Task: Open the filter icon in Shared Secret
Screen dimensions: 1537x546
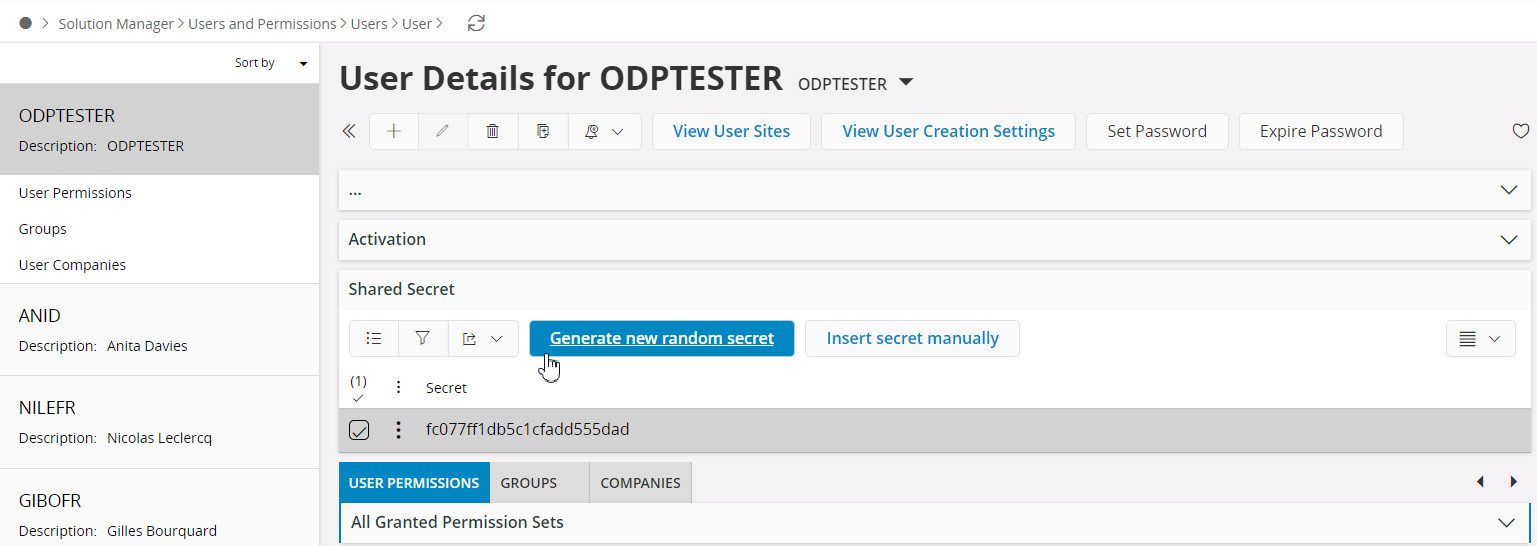Action: pyautogui.click(x=423, y=338)
